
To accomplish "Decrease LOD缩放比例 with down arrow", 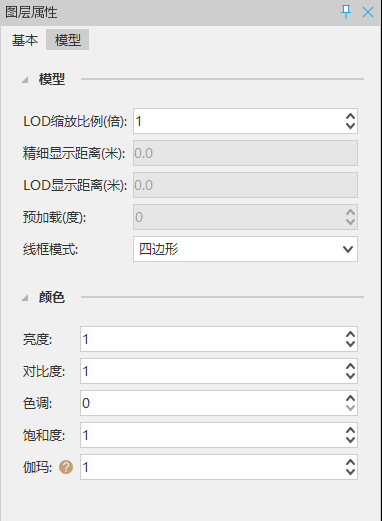I will pos(350,126).
